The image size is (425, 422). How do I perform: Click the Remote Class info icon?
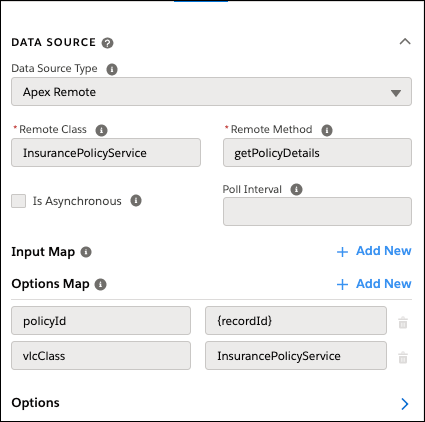101,130
